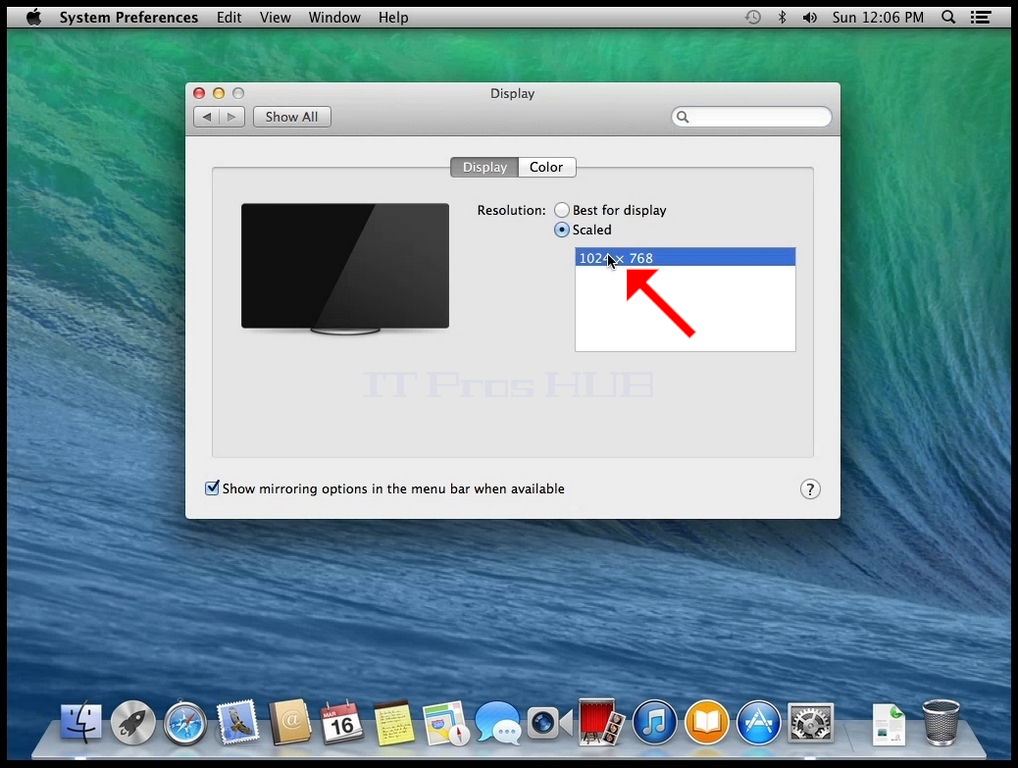Switch to the Display tab
Image resolution: width=1018 pixels, height=768 pixels.
tap(484, 167)
